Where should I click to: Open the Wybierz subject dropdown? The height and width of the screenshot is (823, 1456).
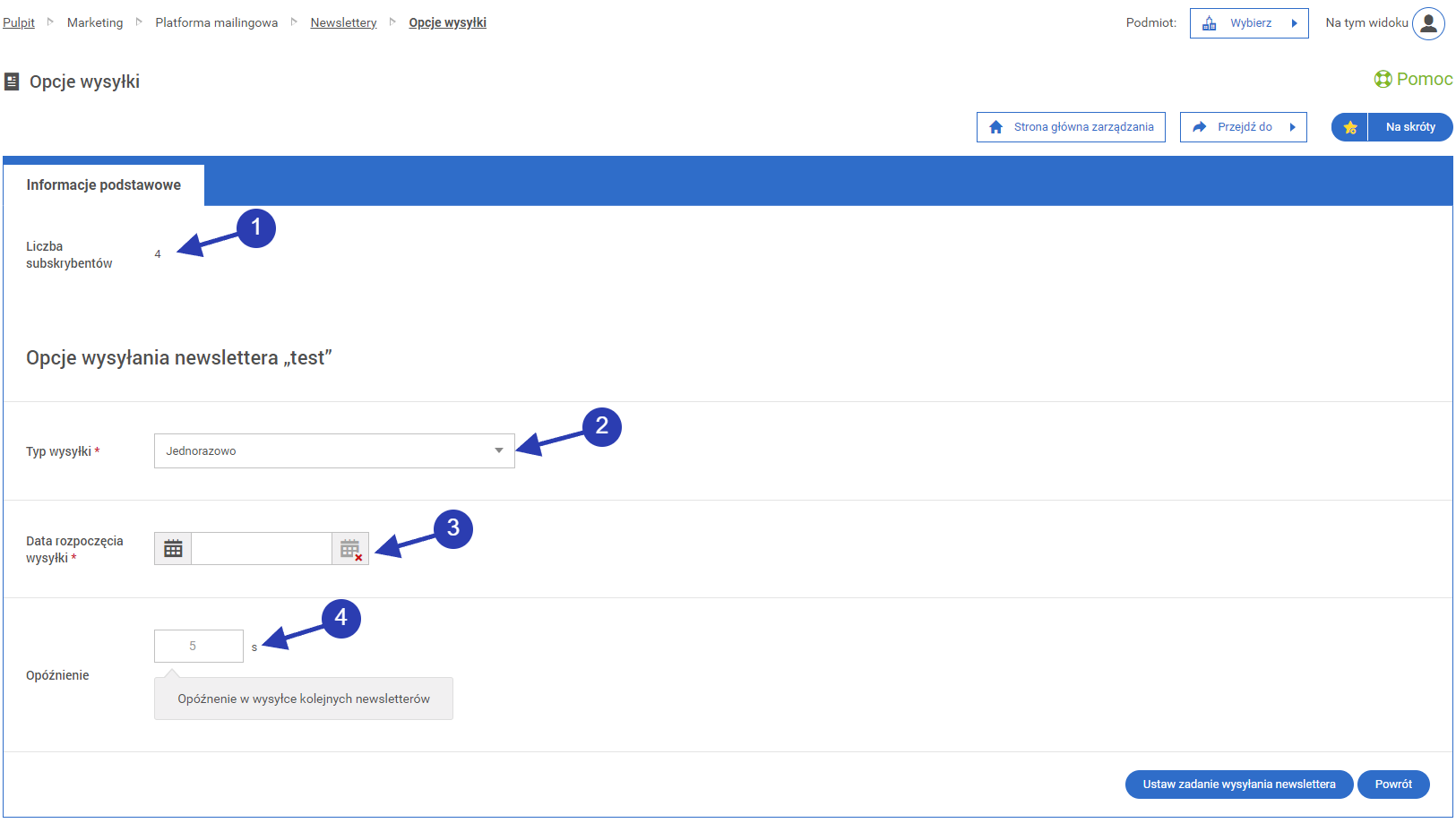point(1249,23)
